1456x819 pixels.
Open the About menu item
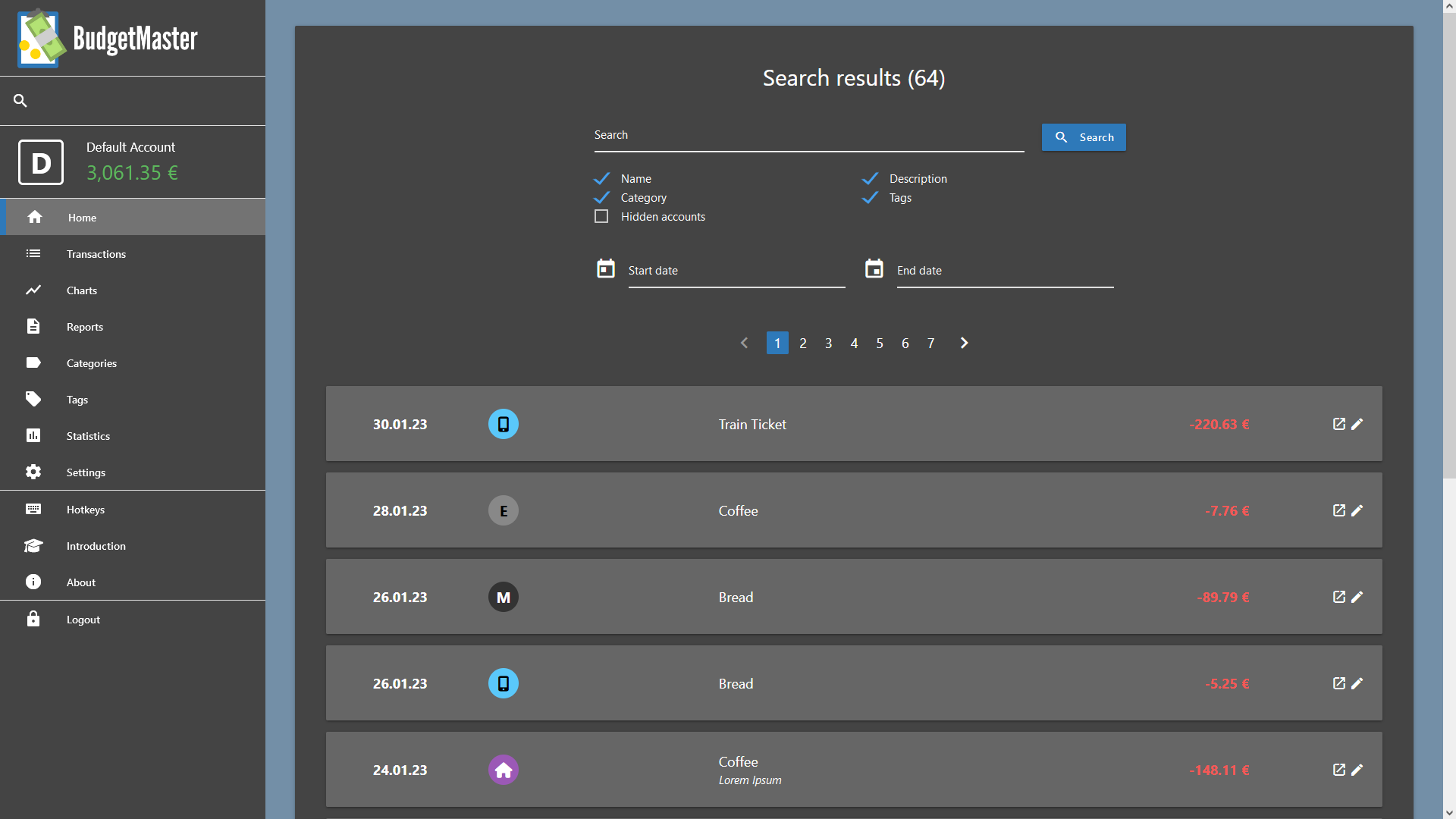point(133,582)
